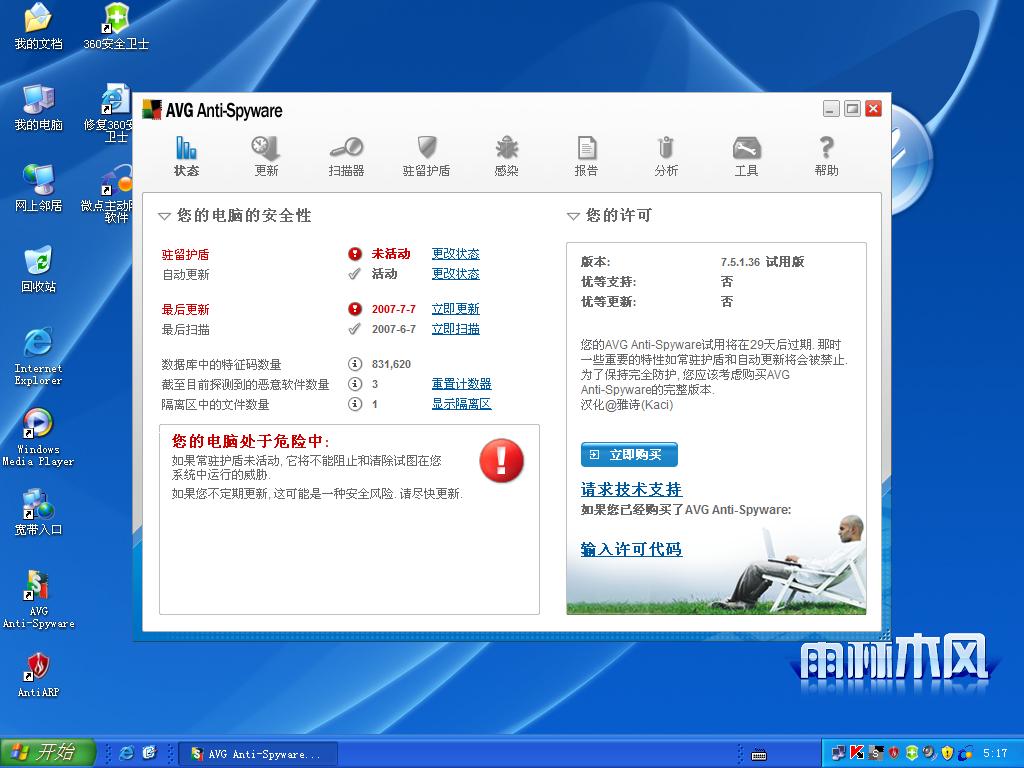The image size is (1024, 768).
Task: Click the 7.5.1.36 试用版 version text
Action: point(762,262)
